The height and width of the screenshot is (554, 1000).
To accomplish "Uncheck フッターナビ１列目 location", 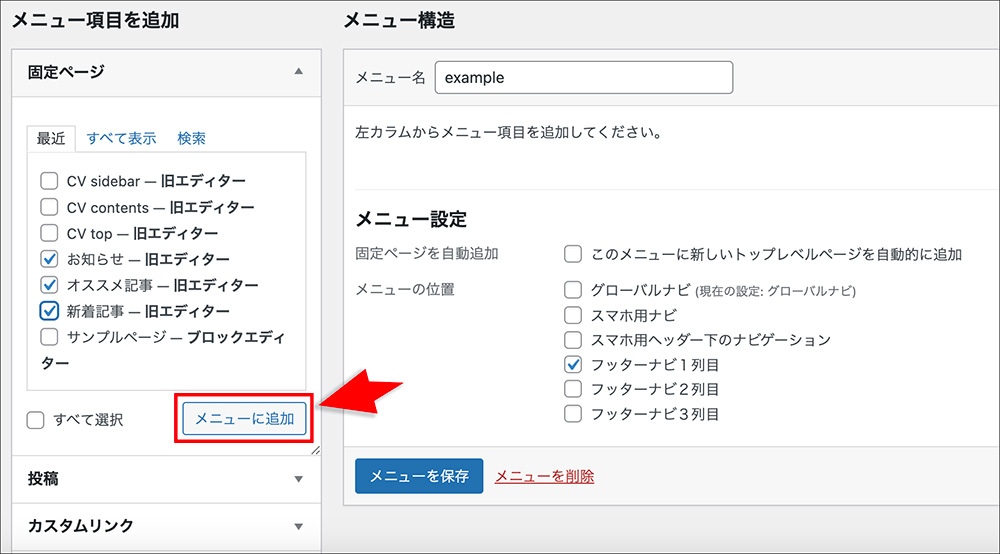I will click(573, 364).
